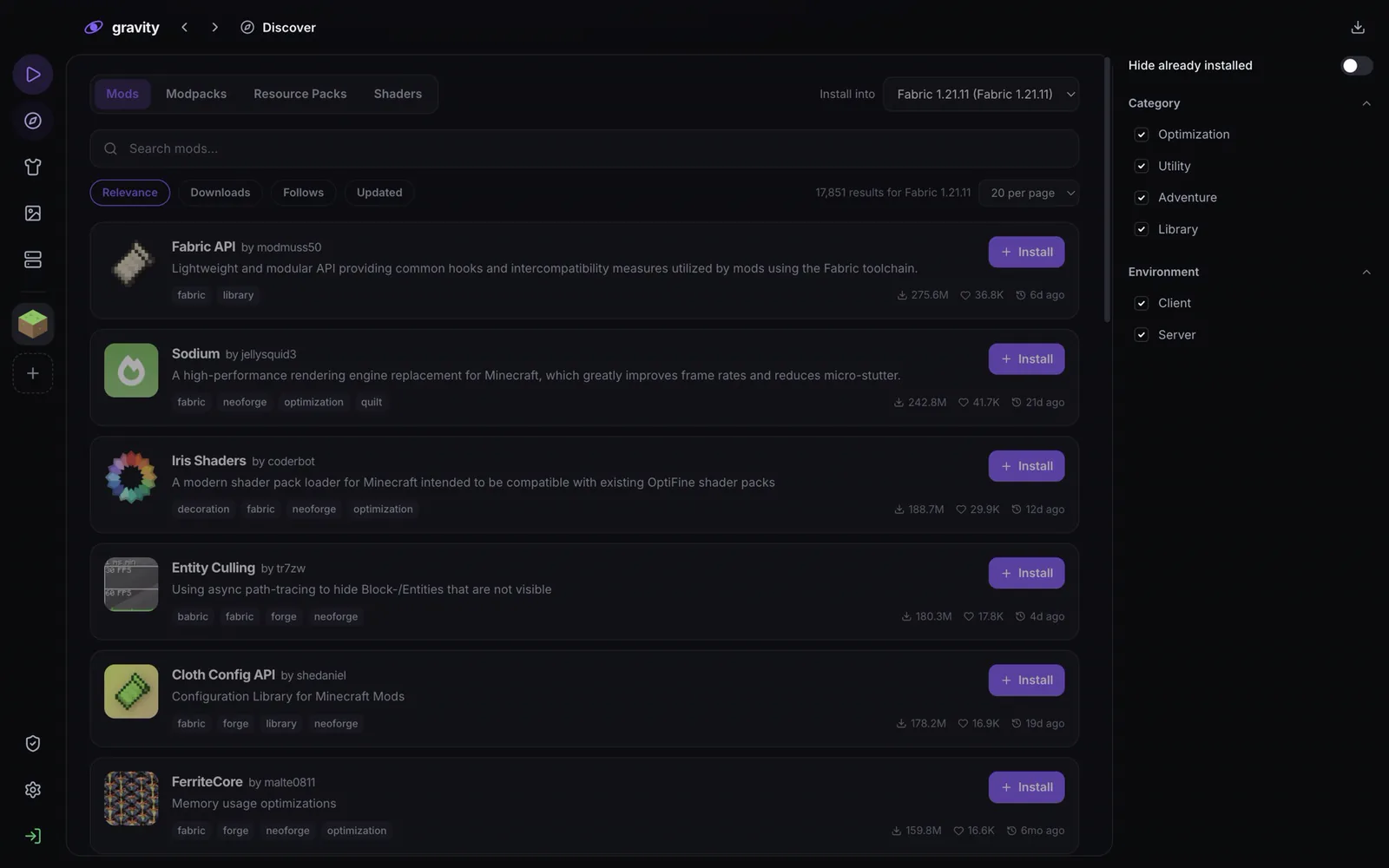Click the Play icon in the sidebar
Viewport: 1389px width, 868px height.
[x=33, y=75]
